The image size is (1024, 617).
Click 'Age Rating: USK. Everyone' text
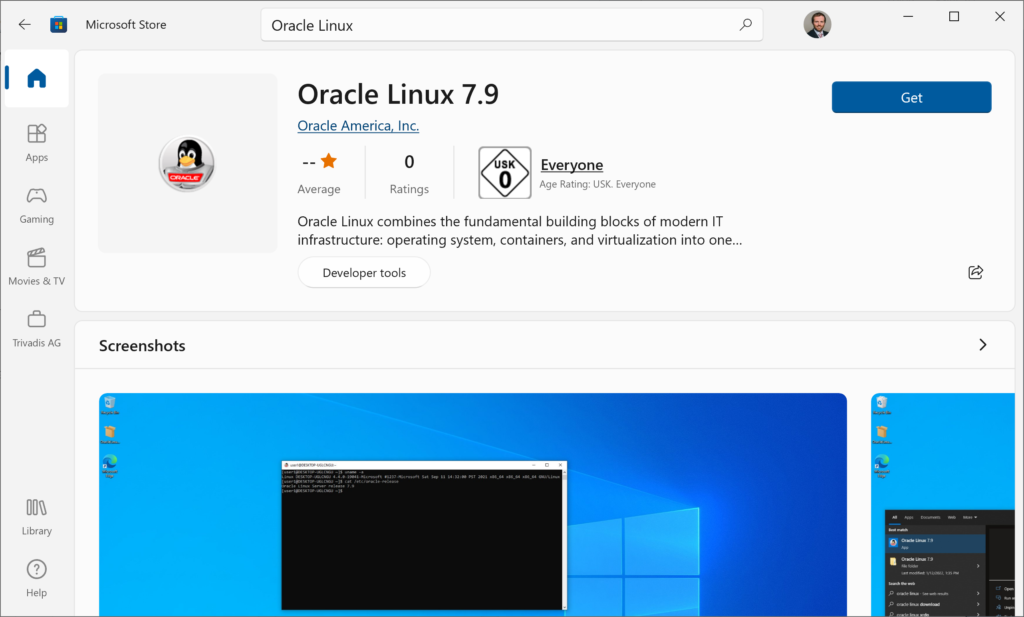(597, 184)
